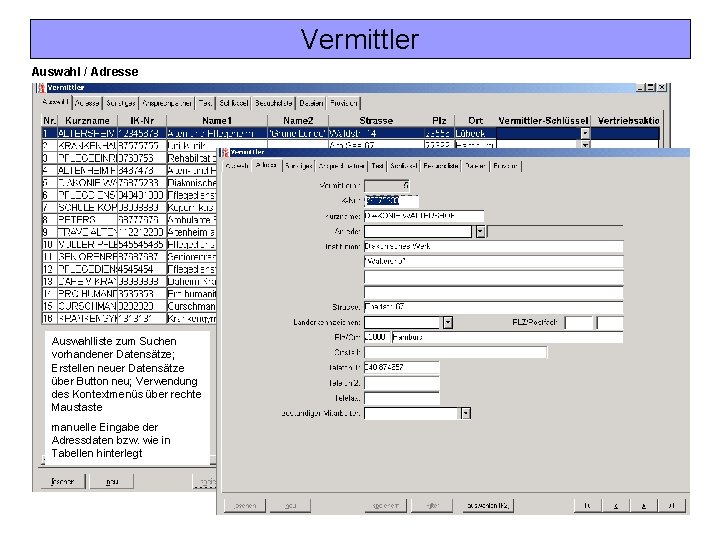
Task: Click the Ortsteil input field
Action: coord(456,352)
